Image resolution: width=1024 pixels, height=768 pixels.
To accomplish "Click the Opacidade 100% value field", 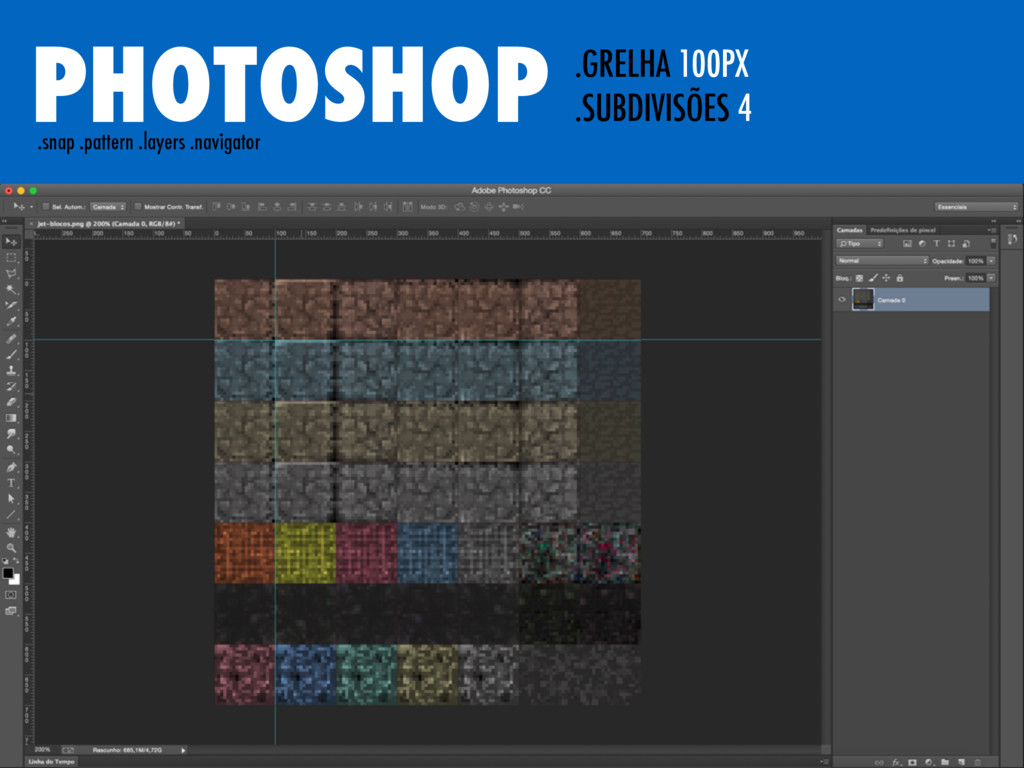I will pyautogui.click(x=976, y=261).
